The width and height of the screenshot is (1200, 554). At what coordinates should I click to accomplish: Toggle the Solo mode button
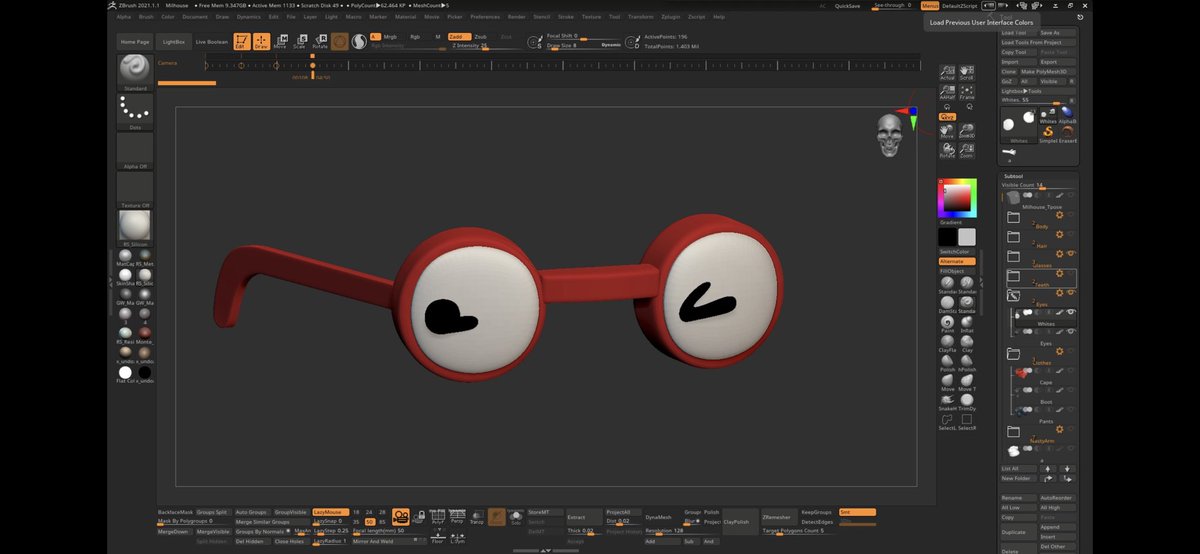coord(516,517)
